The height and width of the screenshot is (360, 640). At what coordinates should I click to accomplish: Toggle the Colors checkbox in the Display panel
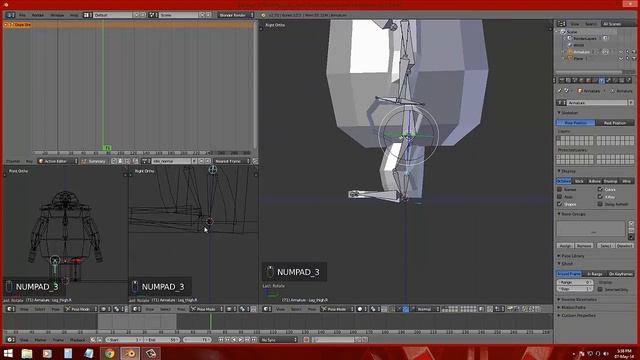600,189
